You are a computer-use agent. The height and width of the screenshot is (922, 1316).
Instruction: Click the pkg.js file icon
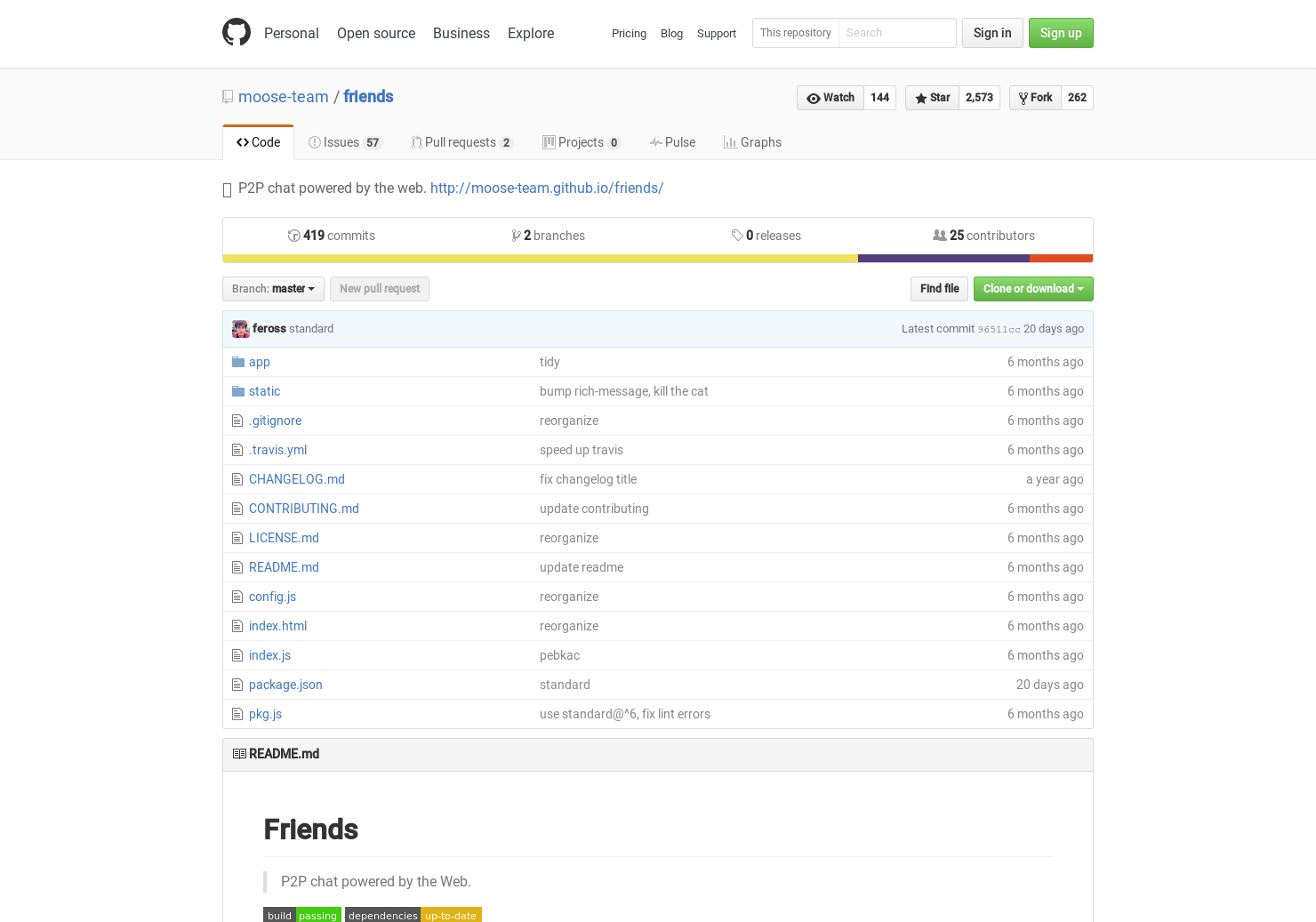[237, 714]
